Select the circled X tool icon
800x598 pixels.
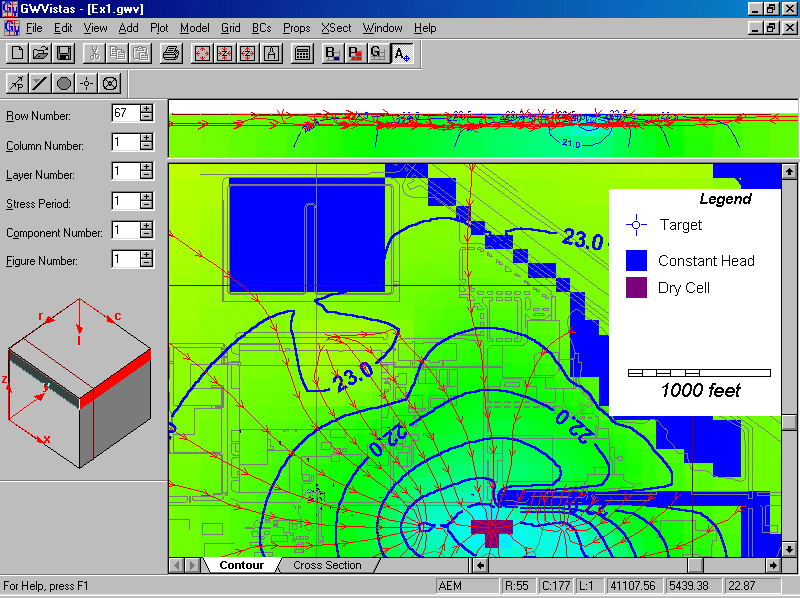click(110, 83)
